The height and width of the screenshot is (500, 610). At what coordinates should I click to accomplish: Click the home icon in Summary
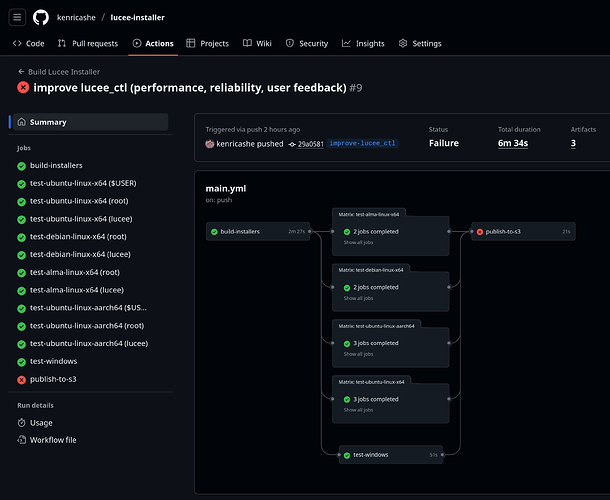click(x=22, y=122)
